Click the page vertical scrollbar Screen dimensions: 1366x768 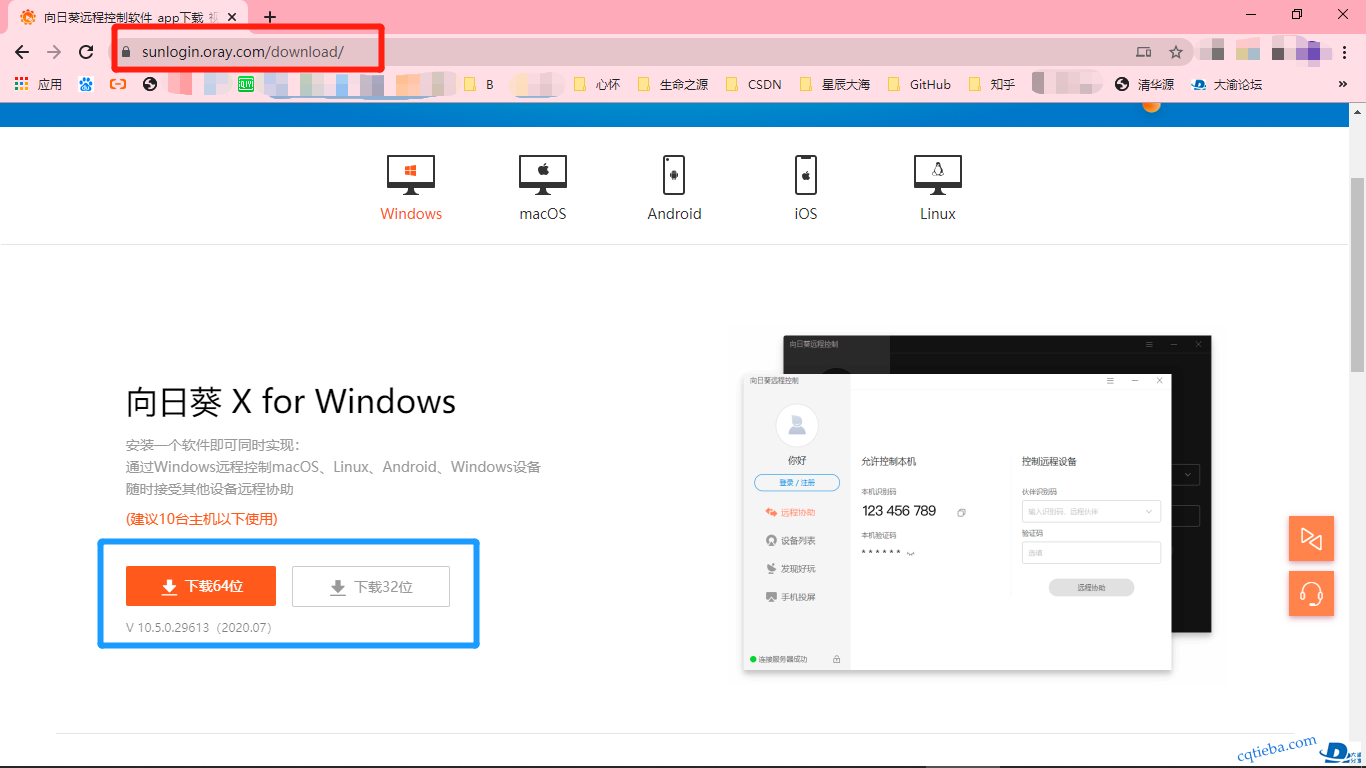(1357, 275)
